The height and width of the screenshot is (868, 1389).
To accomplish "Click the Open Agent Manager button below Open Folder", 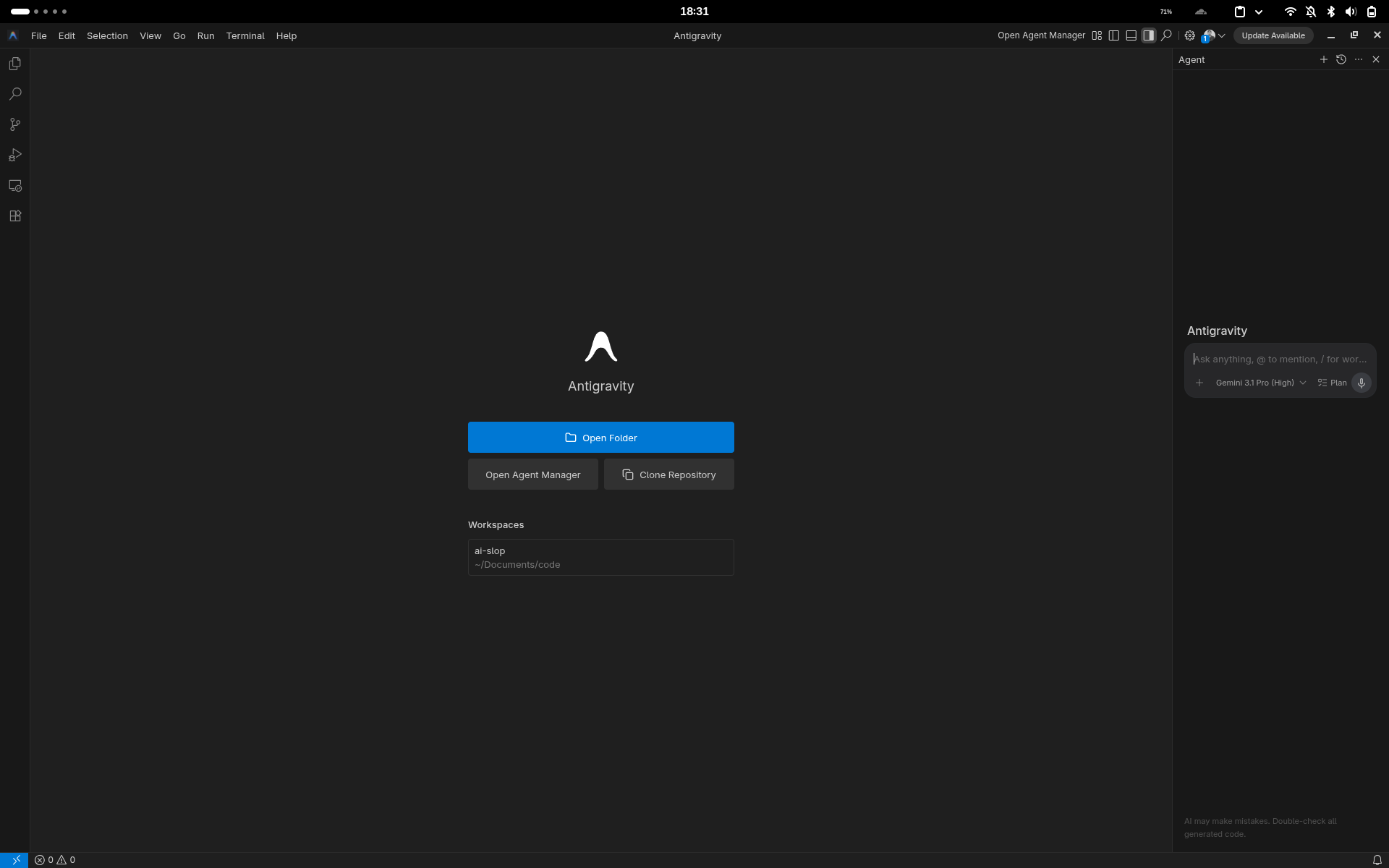I will click(x=533, y=475).
